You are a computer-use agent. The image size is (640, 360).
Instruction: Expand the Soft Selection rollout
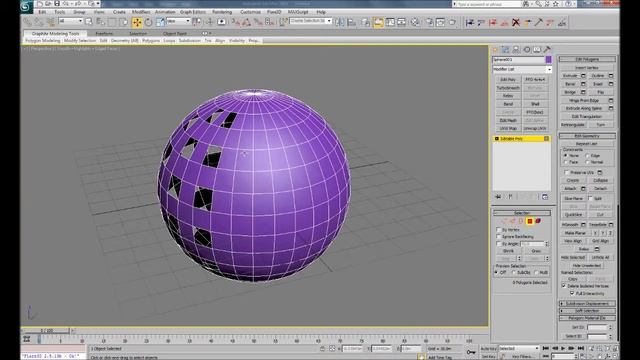pos(587,311)
